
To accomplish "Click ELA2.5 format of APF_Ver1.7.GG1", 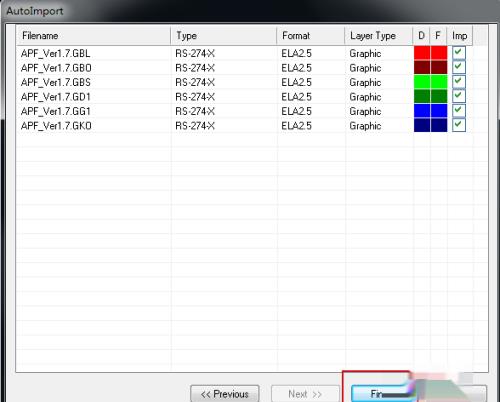I will [x=296, y=111].
